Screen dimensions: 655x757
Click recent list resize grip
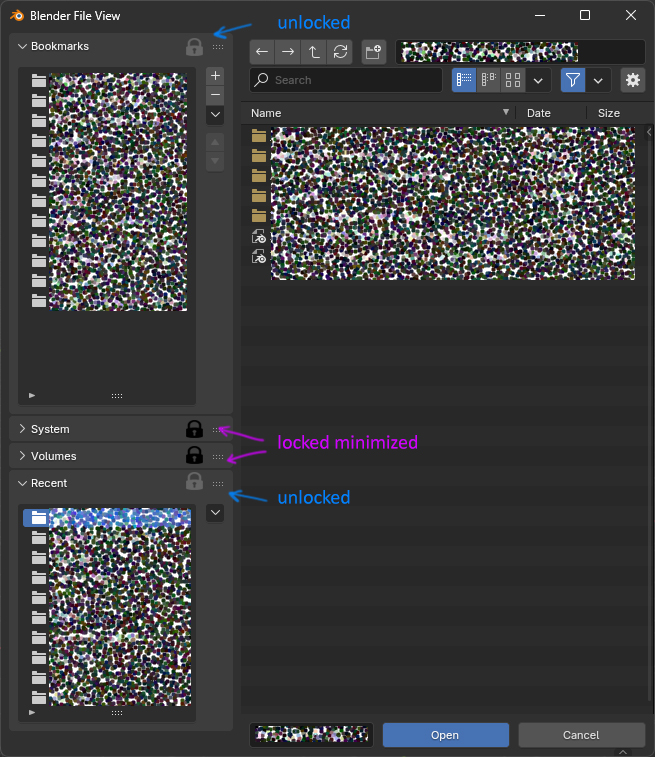(117, 713)
